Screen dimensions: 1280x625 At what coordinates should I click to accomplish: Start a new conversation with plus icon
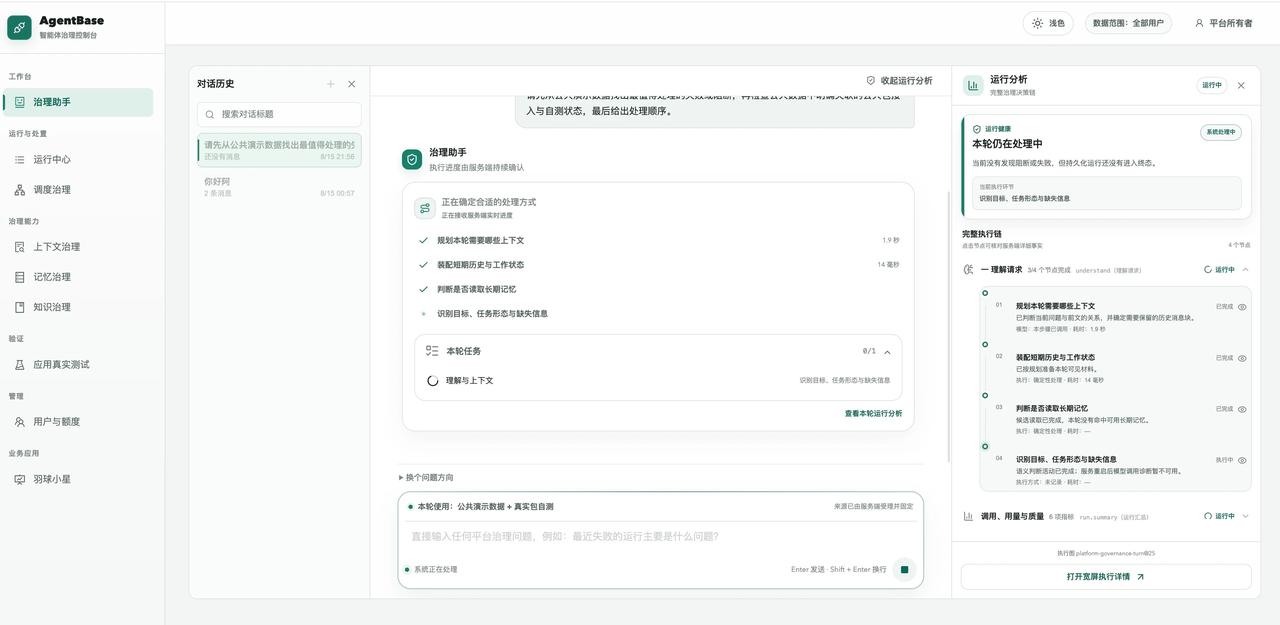[x=331, y=84]
